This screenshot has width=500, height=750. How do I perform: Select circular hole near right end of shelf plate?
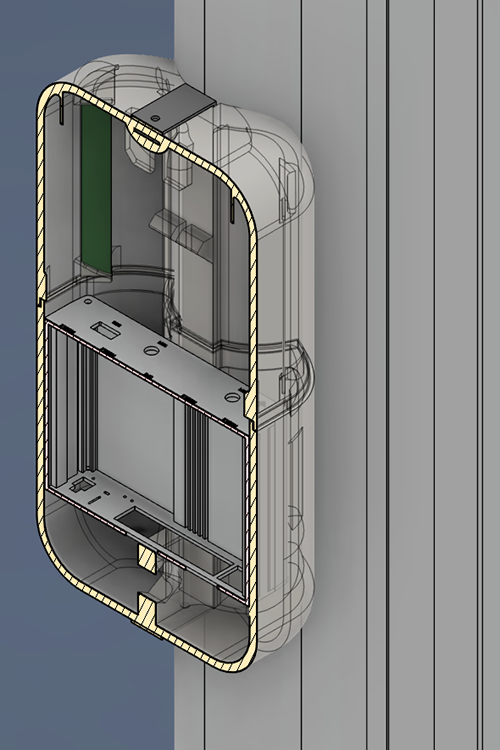click(x=232, y=397)
